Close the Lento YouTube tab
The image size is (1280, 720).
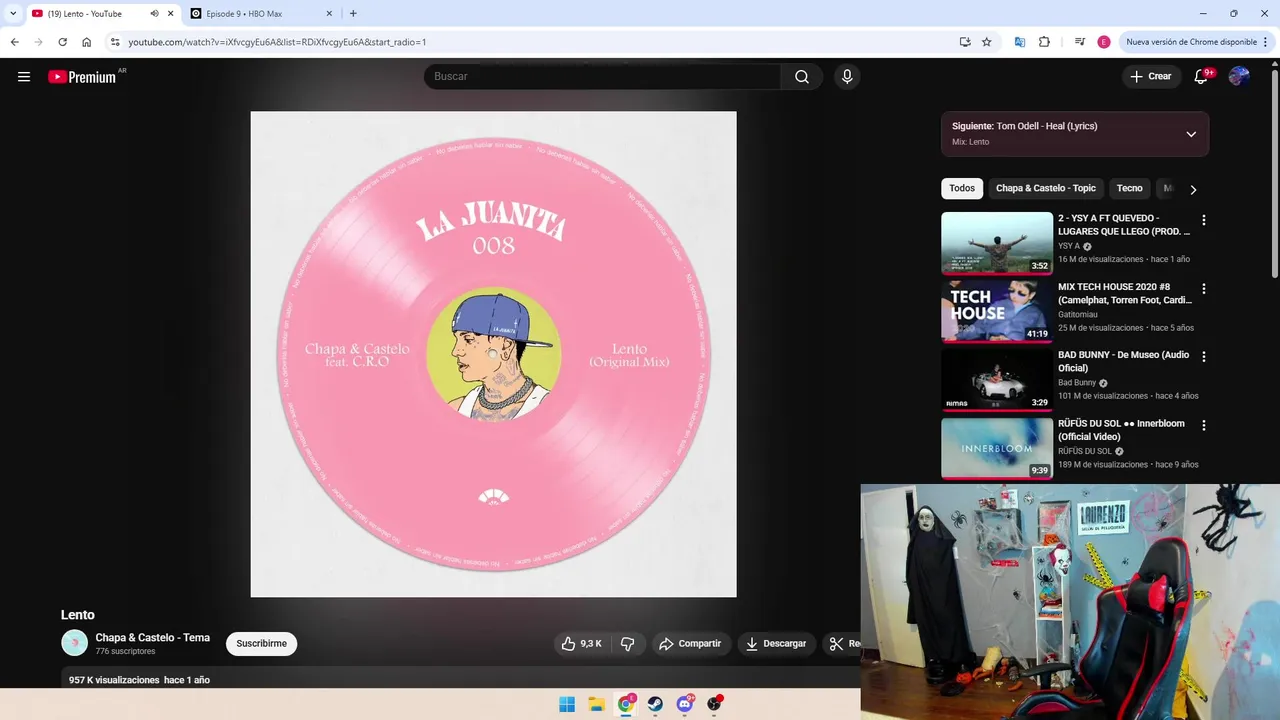click(x=170, y=14)
